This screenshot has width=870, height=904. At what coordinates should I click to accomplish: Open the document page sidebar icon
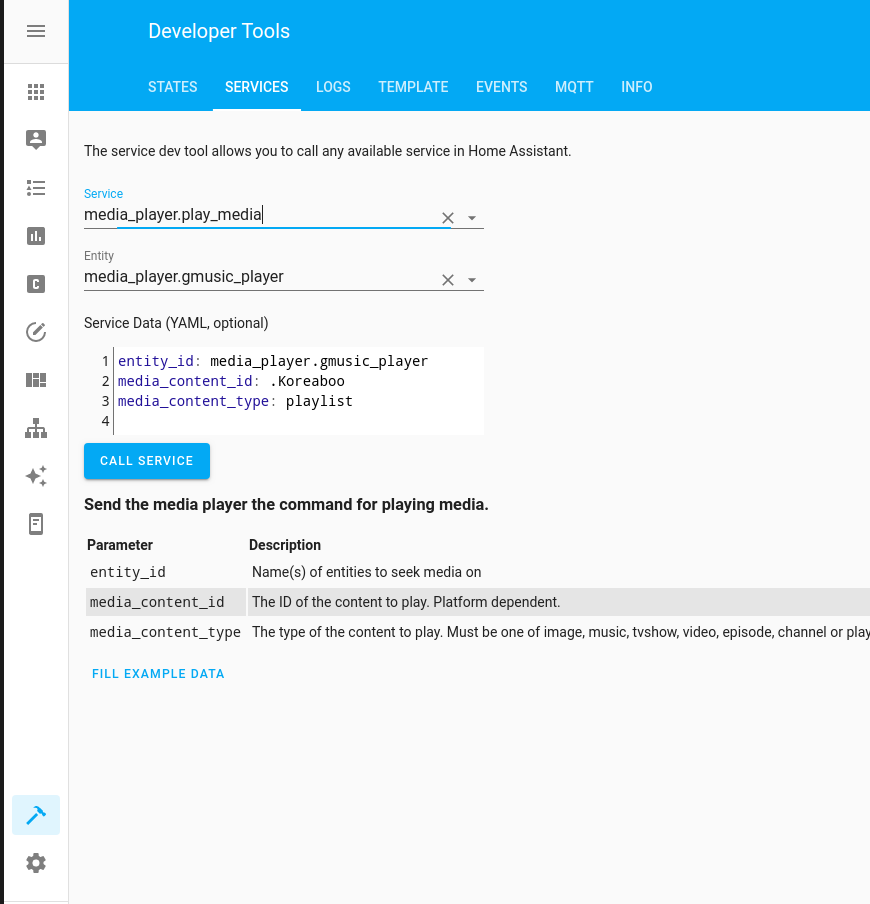[x=36, y=524]
